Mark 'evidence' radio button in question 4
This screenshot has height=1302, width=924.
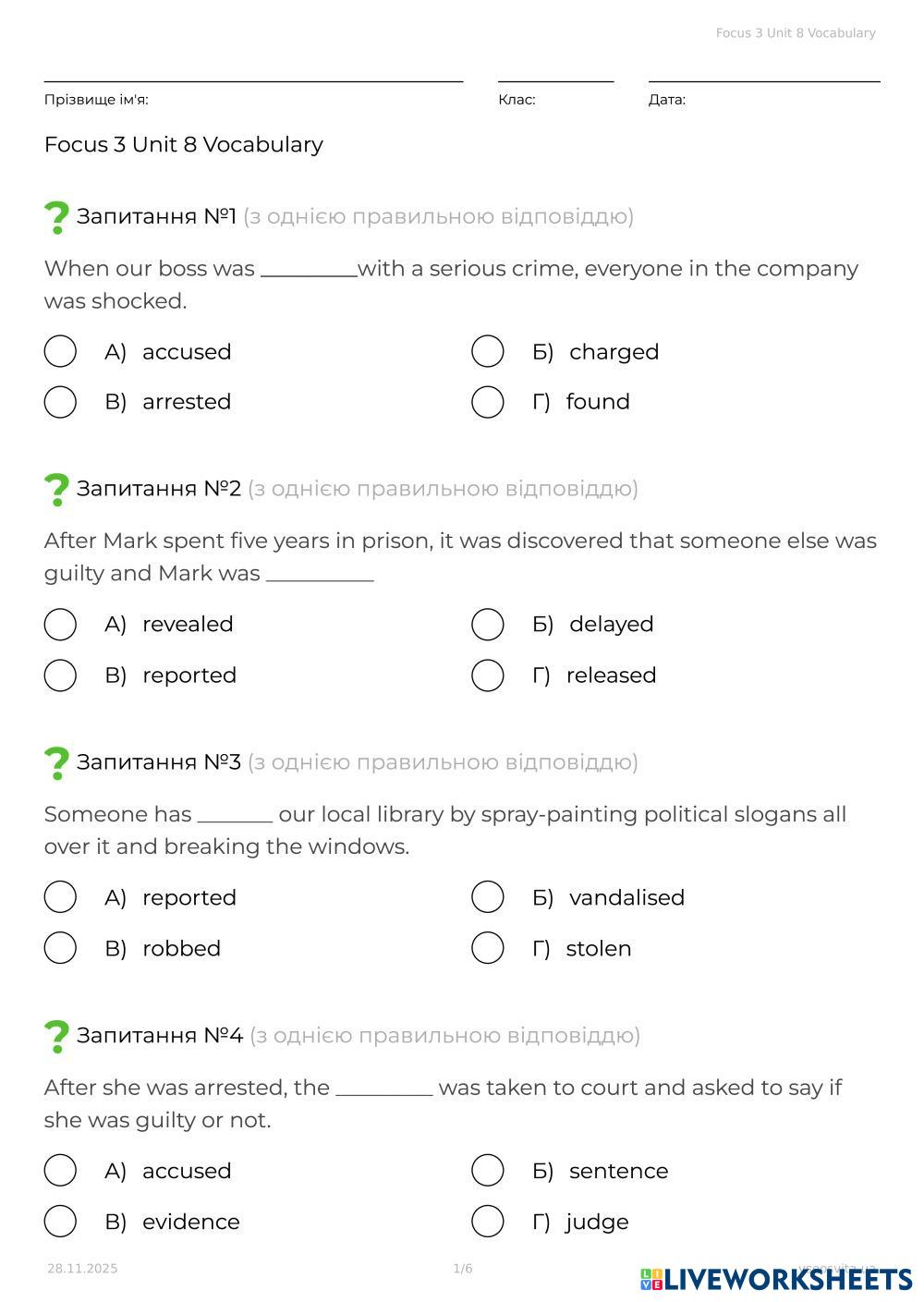pyautogui.click(x=60, y=1222)
